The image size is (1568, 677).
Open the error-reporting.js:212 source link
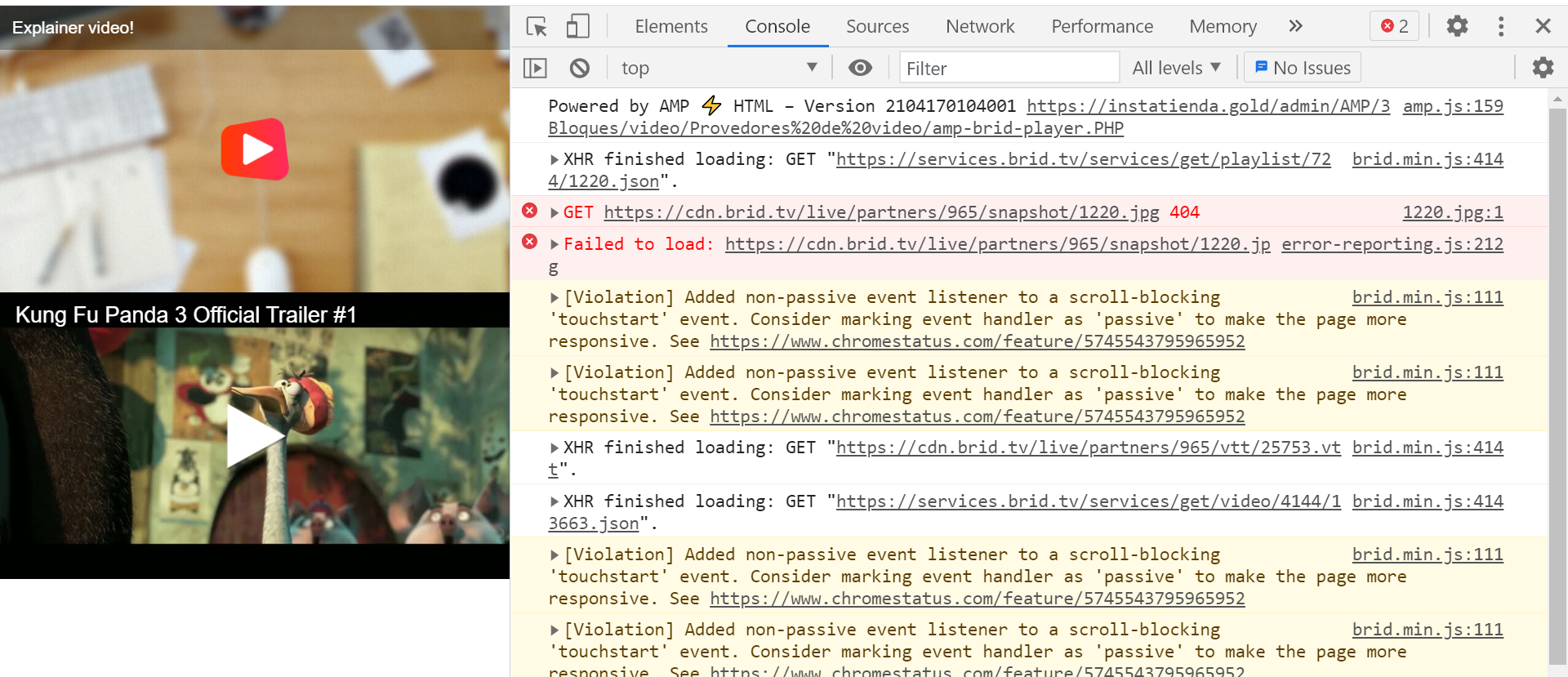(1392, 244)
